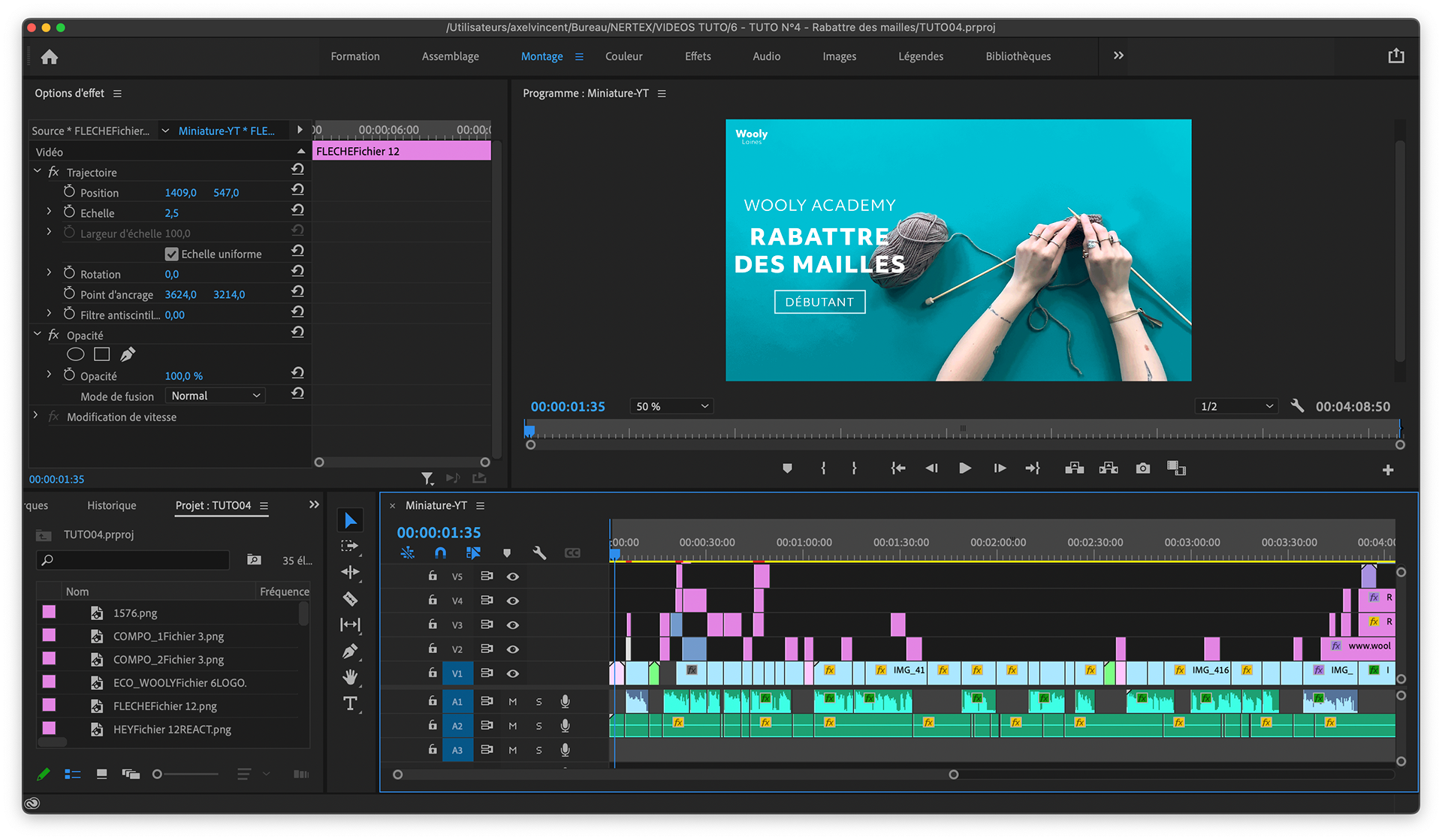The height and width of the screenshot is (840, 1442).
Task: Open the 50 % zoom dropdown
Action: [x=671, y=406]
